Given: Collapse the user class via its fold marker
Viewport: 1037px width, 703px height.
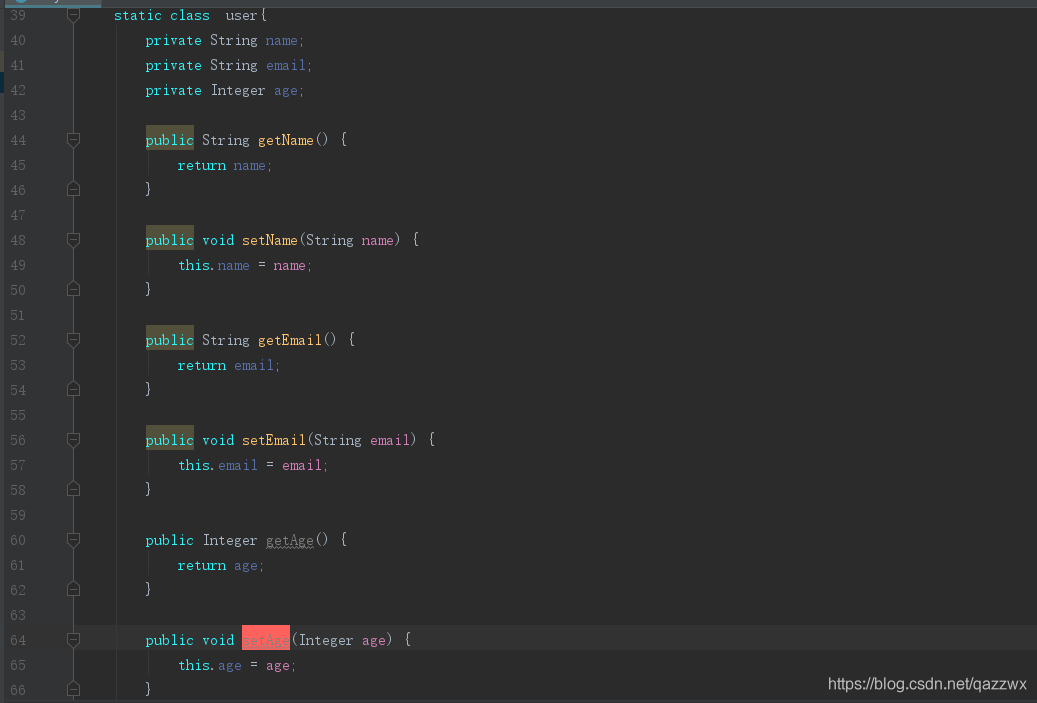Looking at the screenshot, I should [72, 13].
